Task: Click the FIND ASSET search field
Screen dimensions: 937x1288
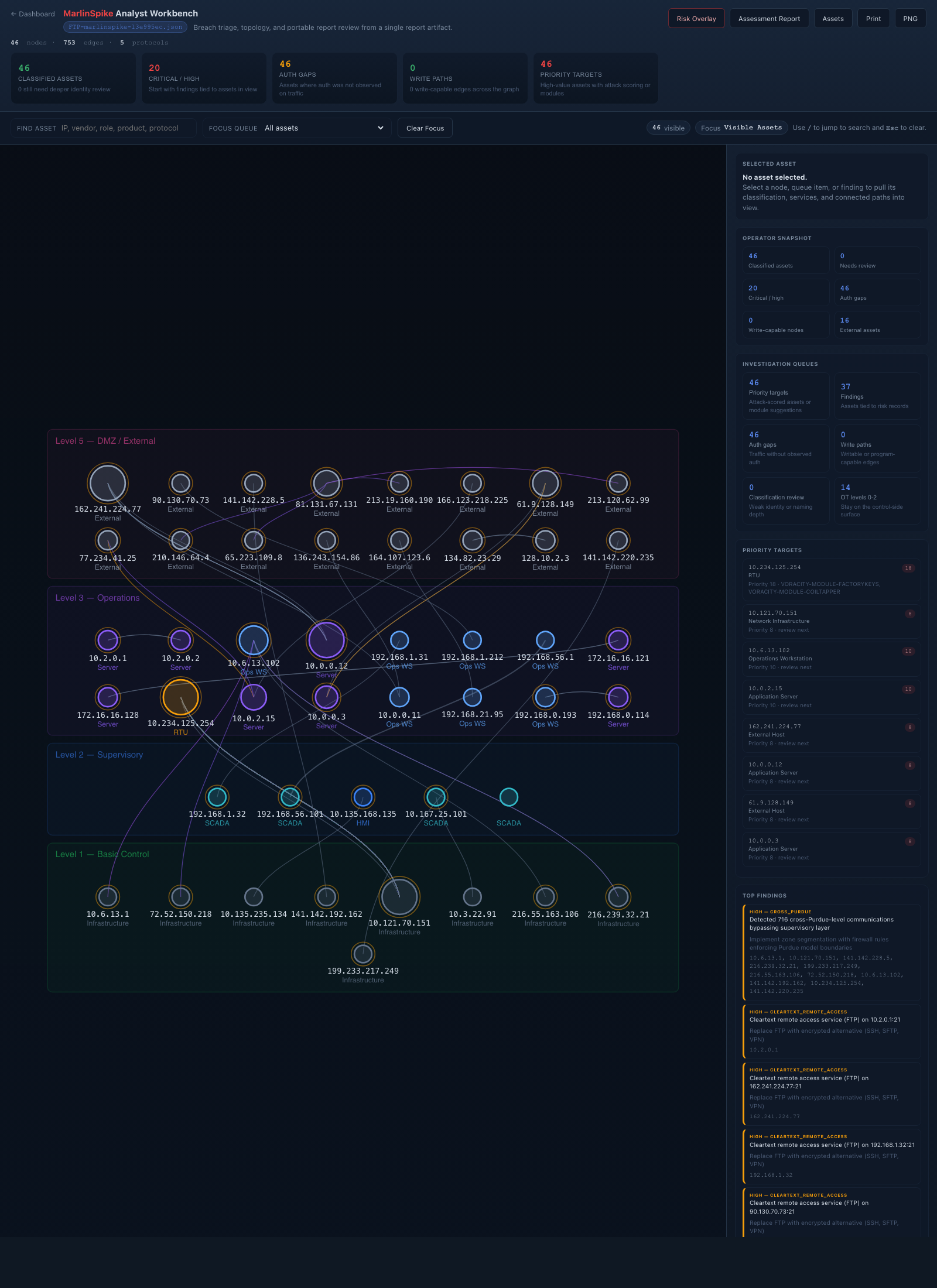Action: (103, 128)
